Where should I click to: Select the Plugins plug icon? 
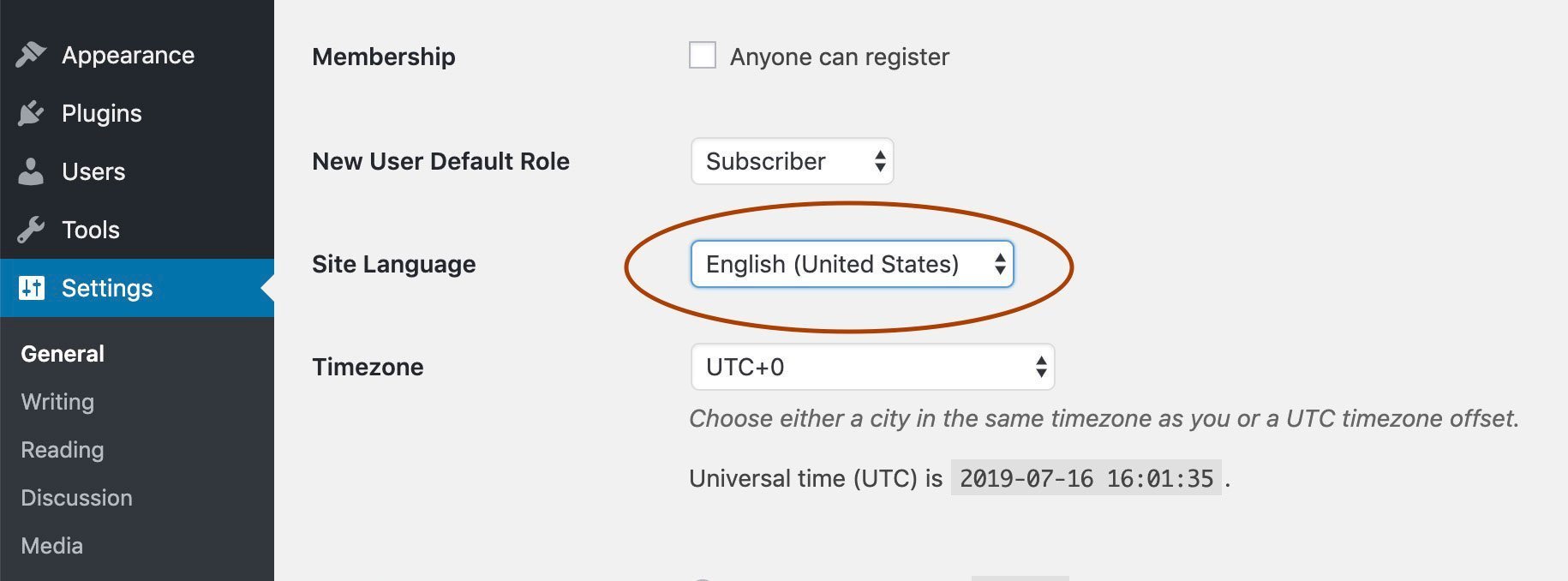(30, 112)
